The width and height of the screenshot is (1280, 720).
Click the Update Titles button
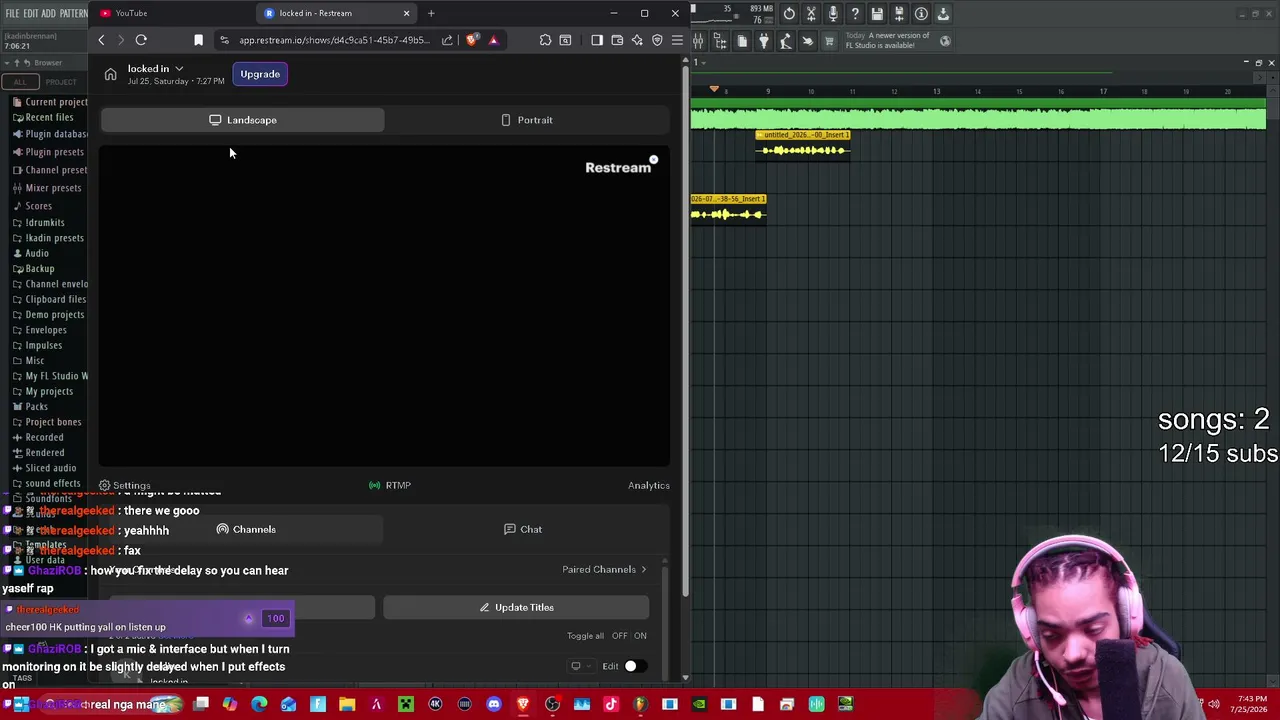tap(516, 607)
